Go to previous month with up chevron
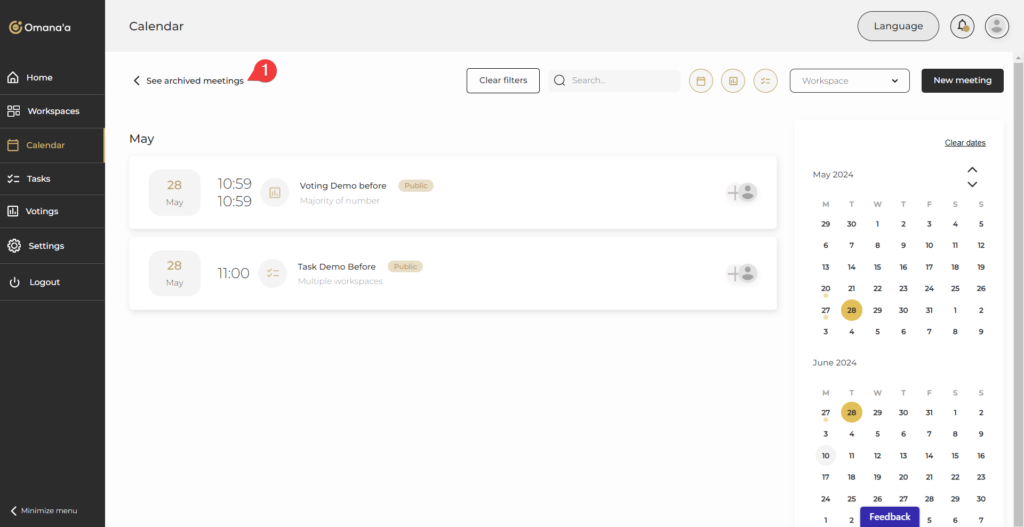1024x527 pixels. (x=972, y=169)
